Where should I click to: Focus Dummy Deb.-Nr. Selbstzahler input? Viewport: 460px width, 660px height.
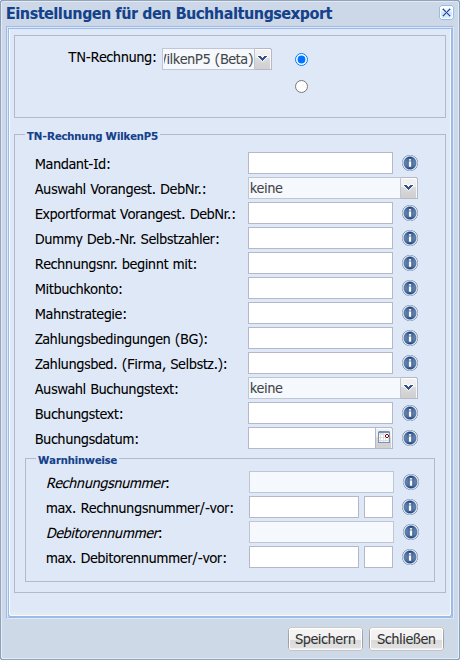point(320,238)
